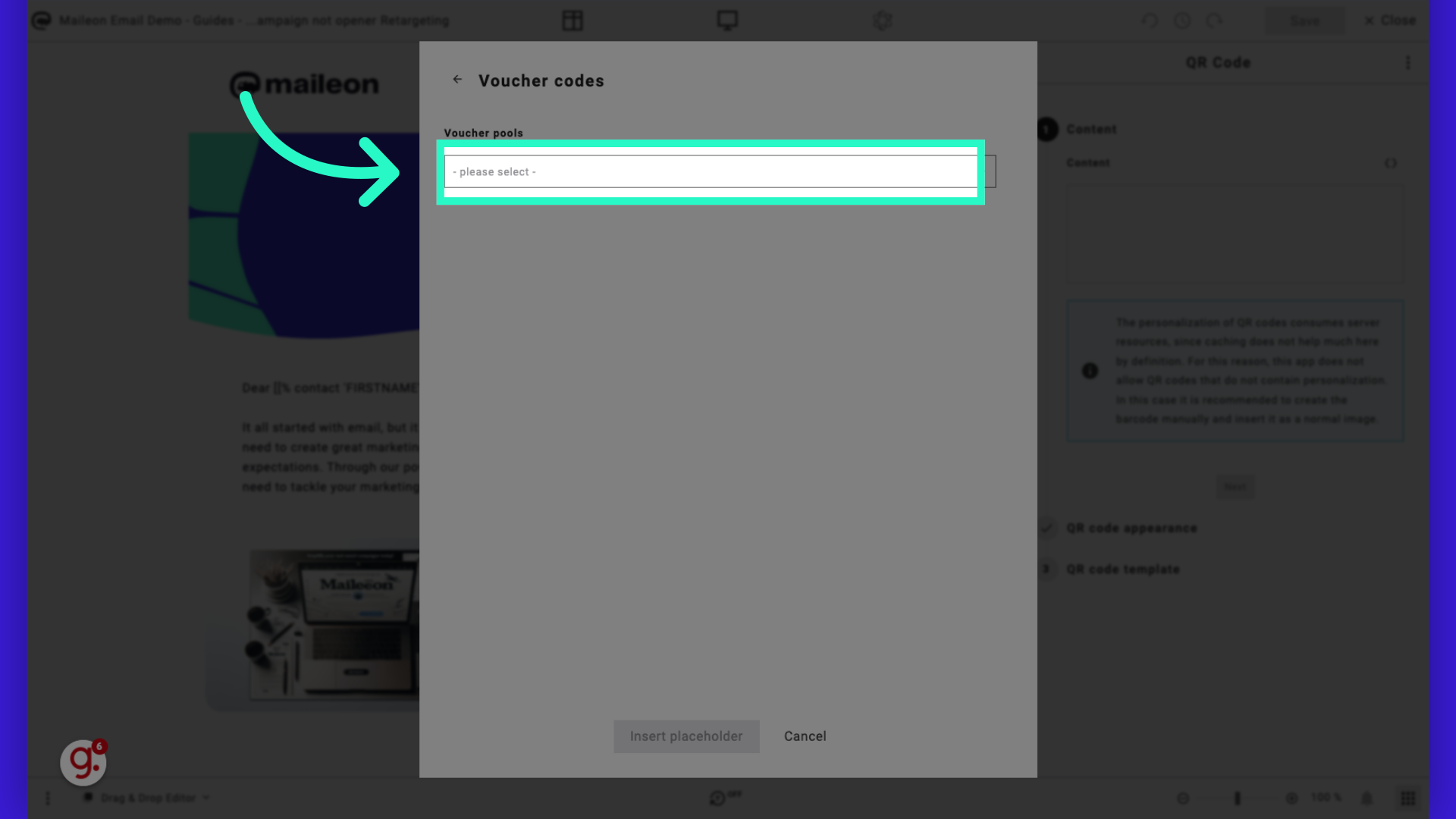Select the desktop preview icon

click(727, 20)
